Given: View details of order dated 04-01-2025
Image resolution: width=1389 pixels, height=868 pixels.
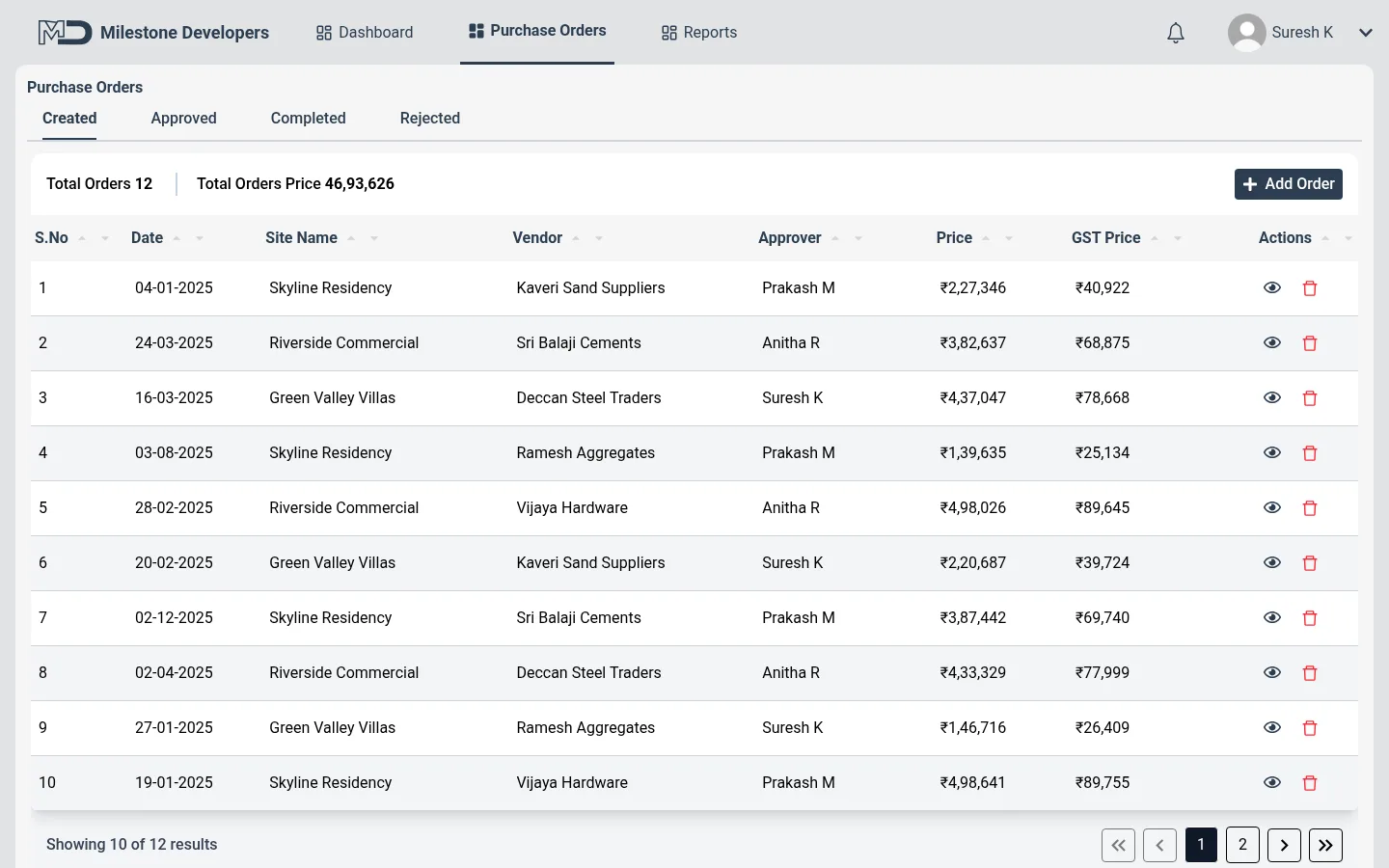Looking at the screenshot, I should 1272,287.
